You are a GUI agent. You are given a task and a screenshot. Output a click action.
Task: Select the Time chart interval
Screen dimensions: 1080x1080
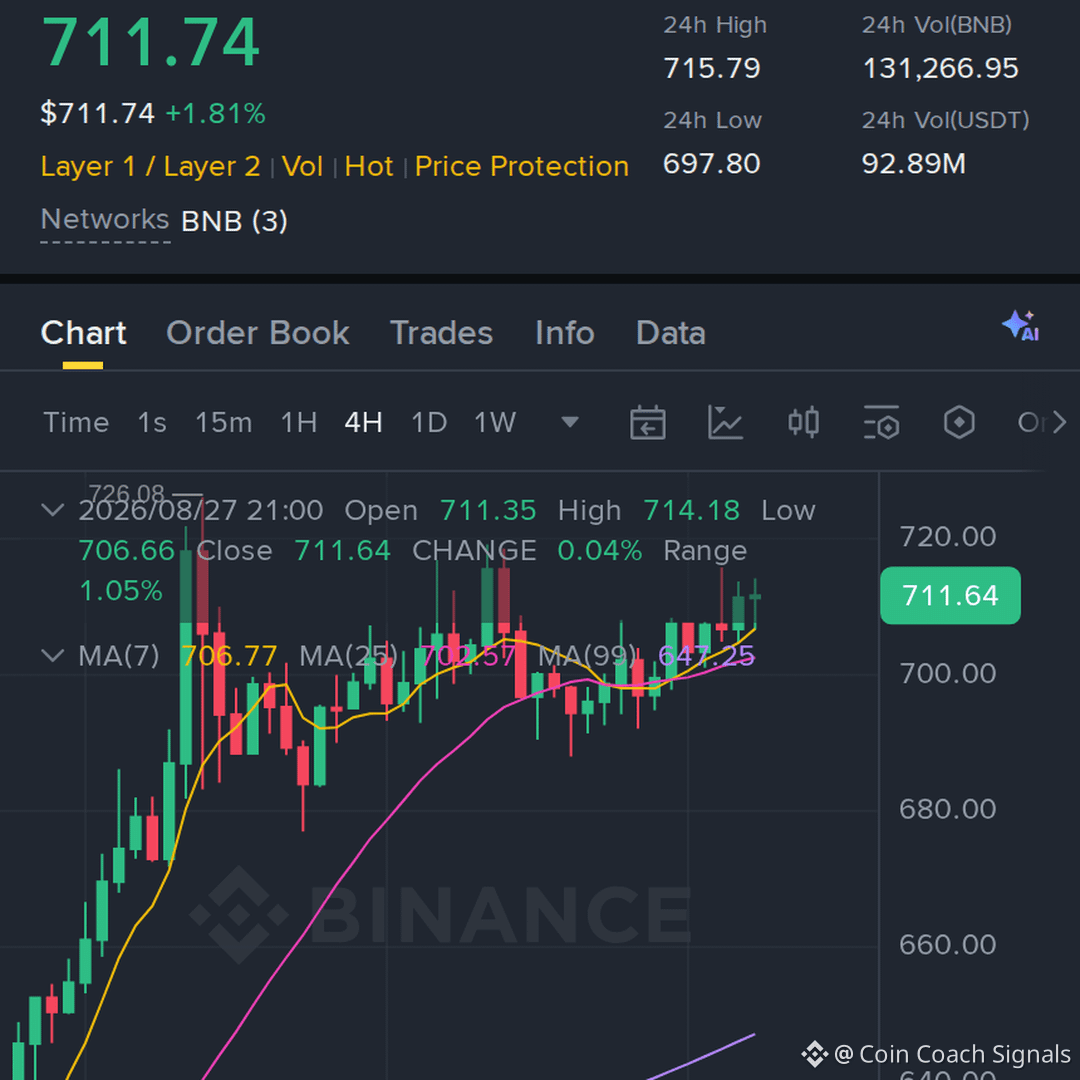pos(76,422)
